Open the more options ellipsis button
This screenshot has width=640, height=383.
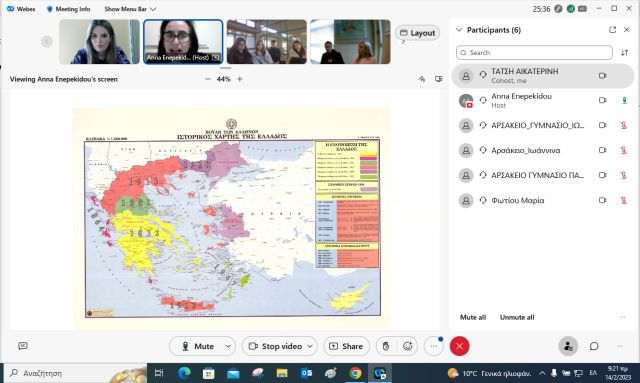[434, 346]
